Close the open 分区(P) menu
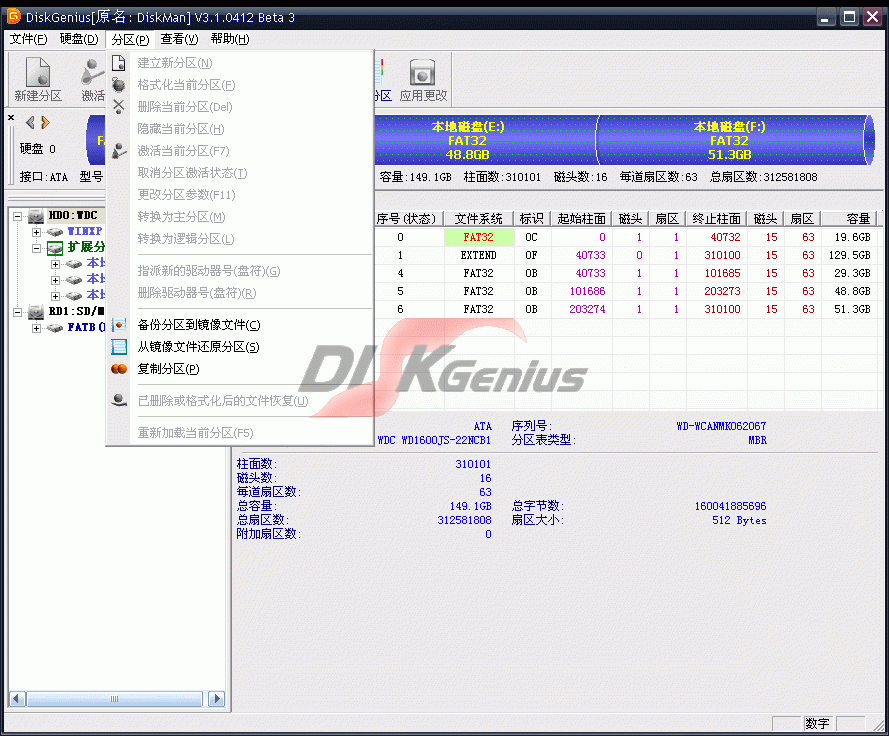The height and width of the screenshot is (736, 889). pyautogui.click(x=130, y=39)
